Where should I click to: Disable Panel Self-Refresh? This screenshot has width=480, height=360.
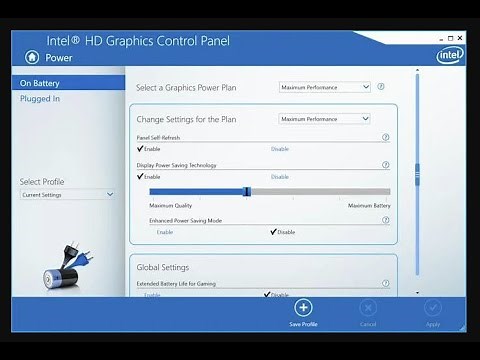(280, 149)
